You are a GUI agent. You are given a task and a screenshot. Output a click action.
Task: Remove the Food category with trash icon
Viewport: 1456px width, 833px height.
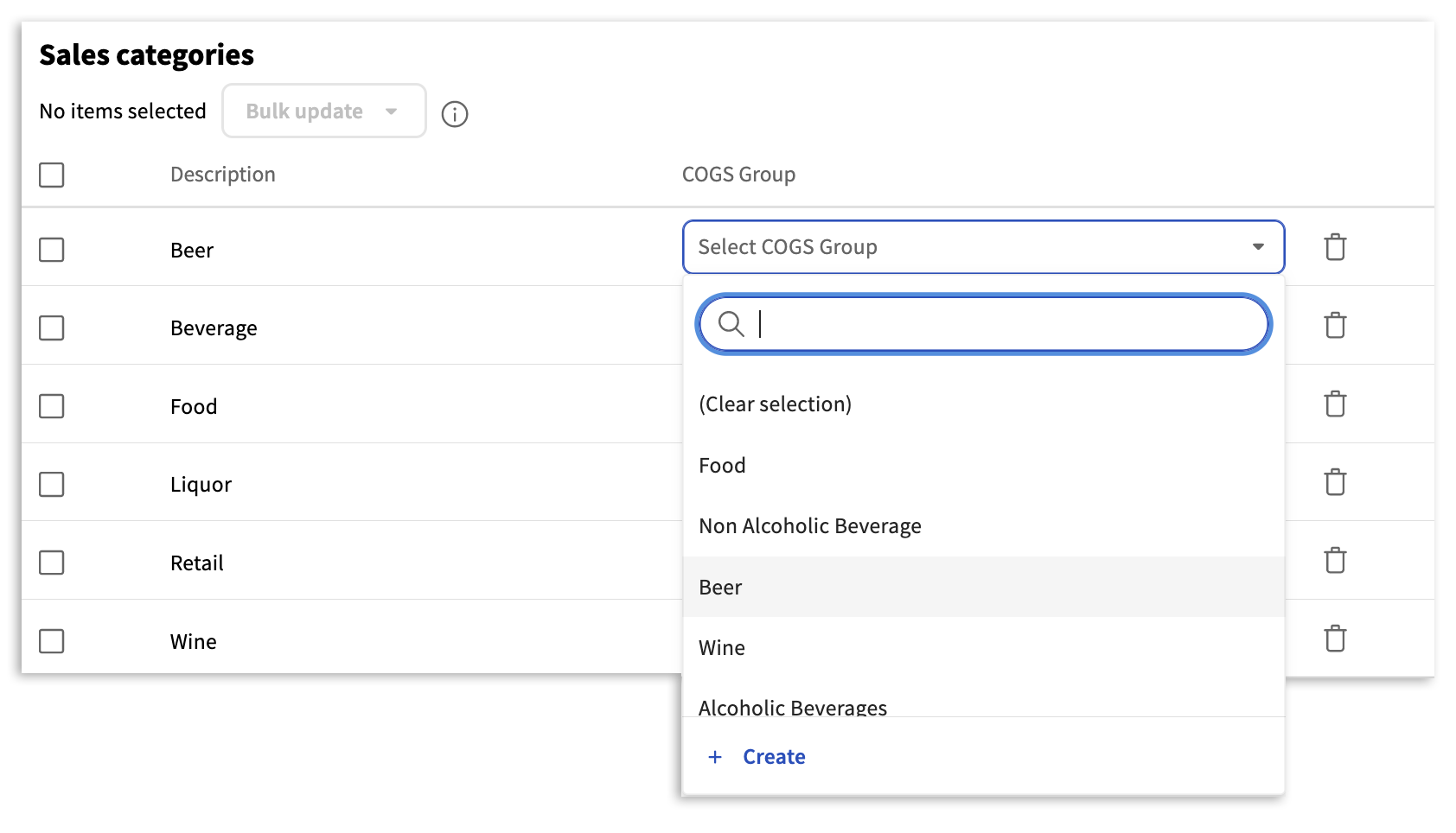pyautogui.click(x=1335, y=404)
